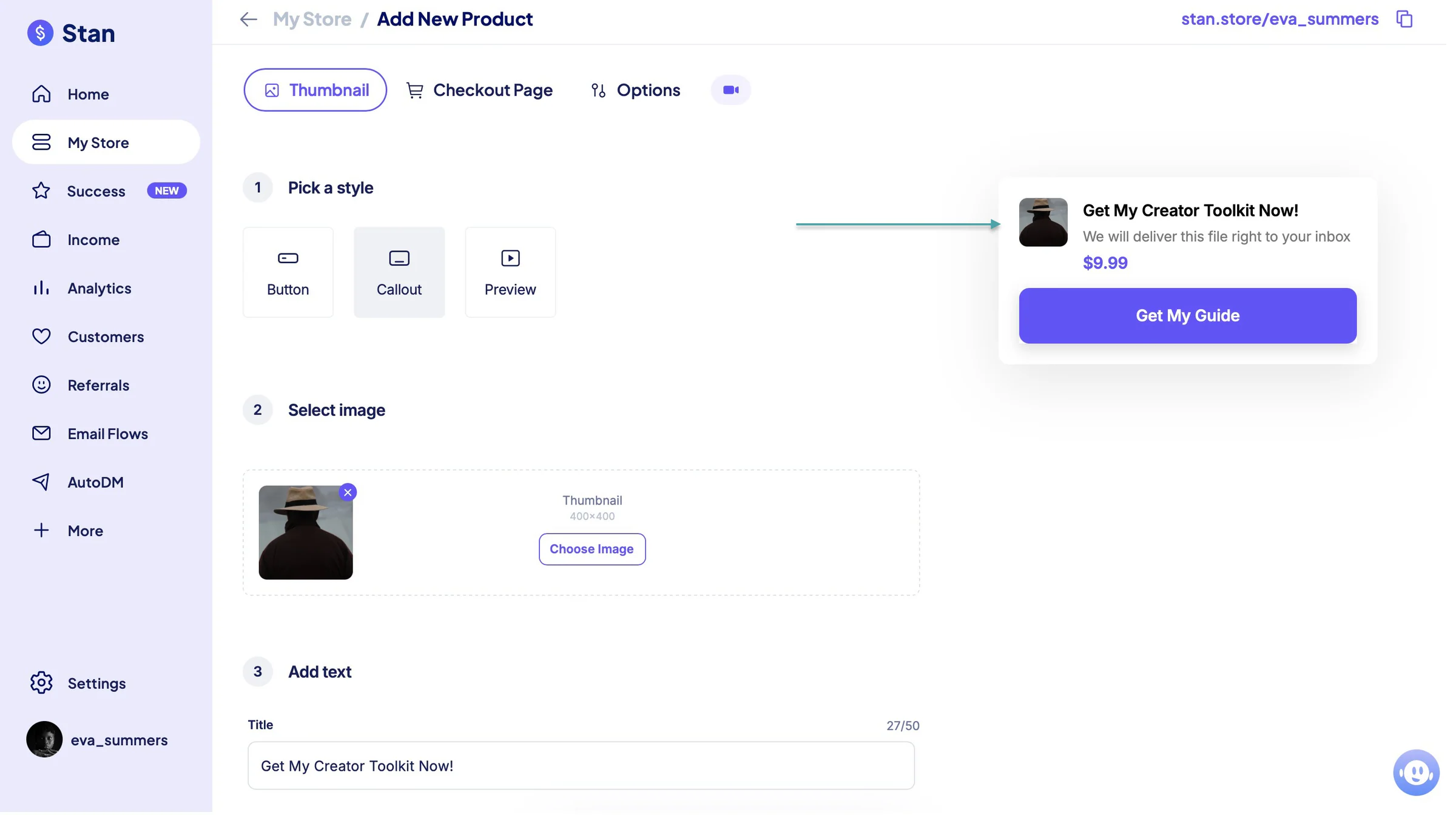The image size is (1456, 815).
Task: Select Callout style option
Action: (x=399, y=272)
